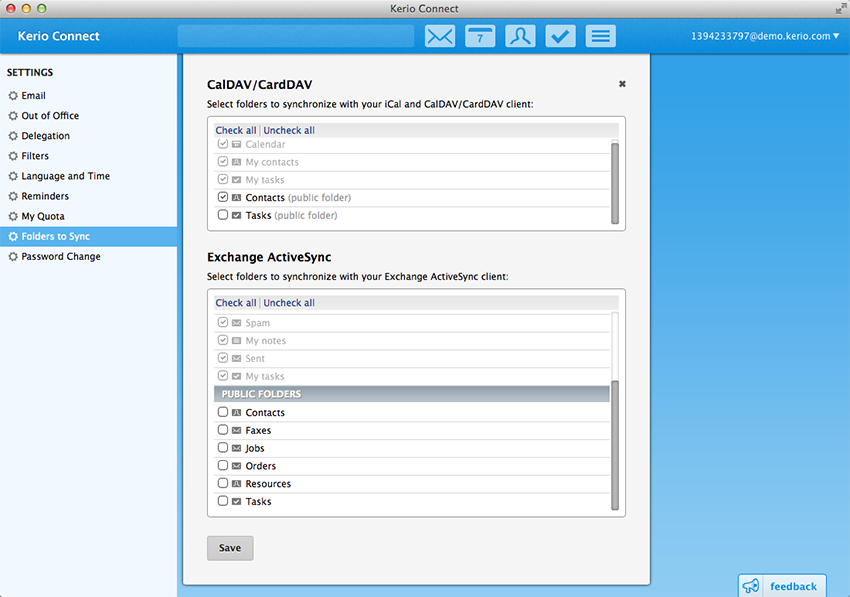Click the gear icon beside Email
Viewport: 850px width, 597px height.
coord(13,95)
